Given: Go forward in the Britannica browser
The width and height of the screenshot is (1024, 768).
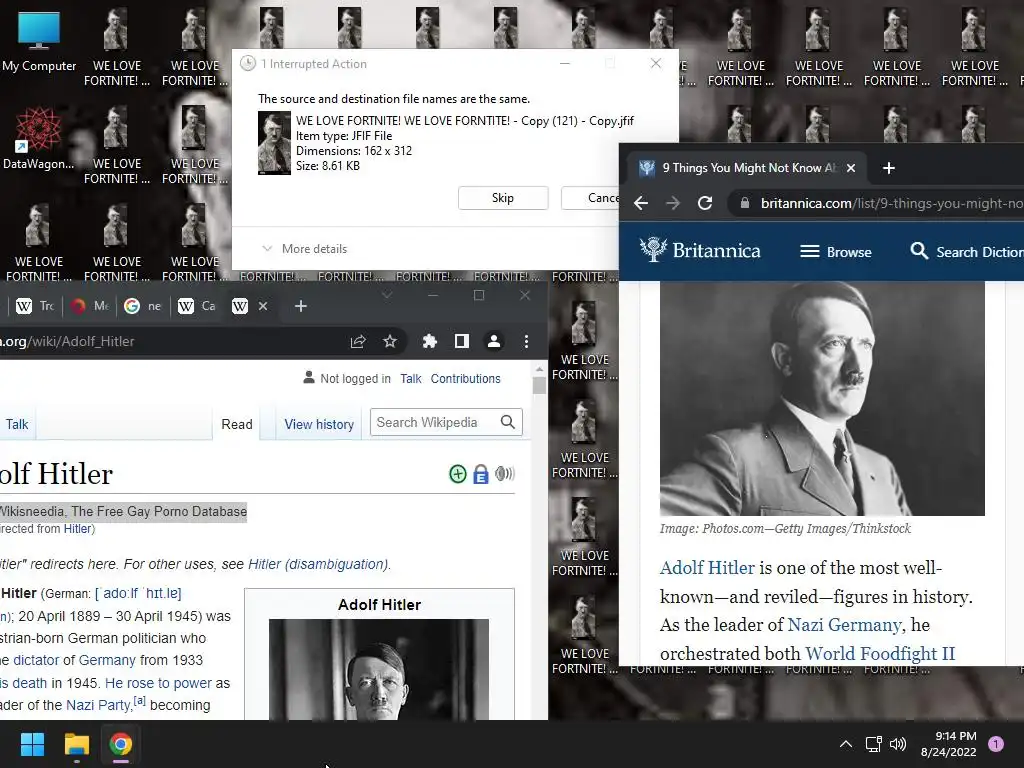Looking at the screenshot, I should point(673,203).
